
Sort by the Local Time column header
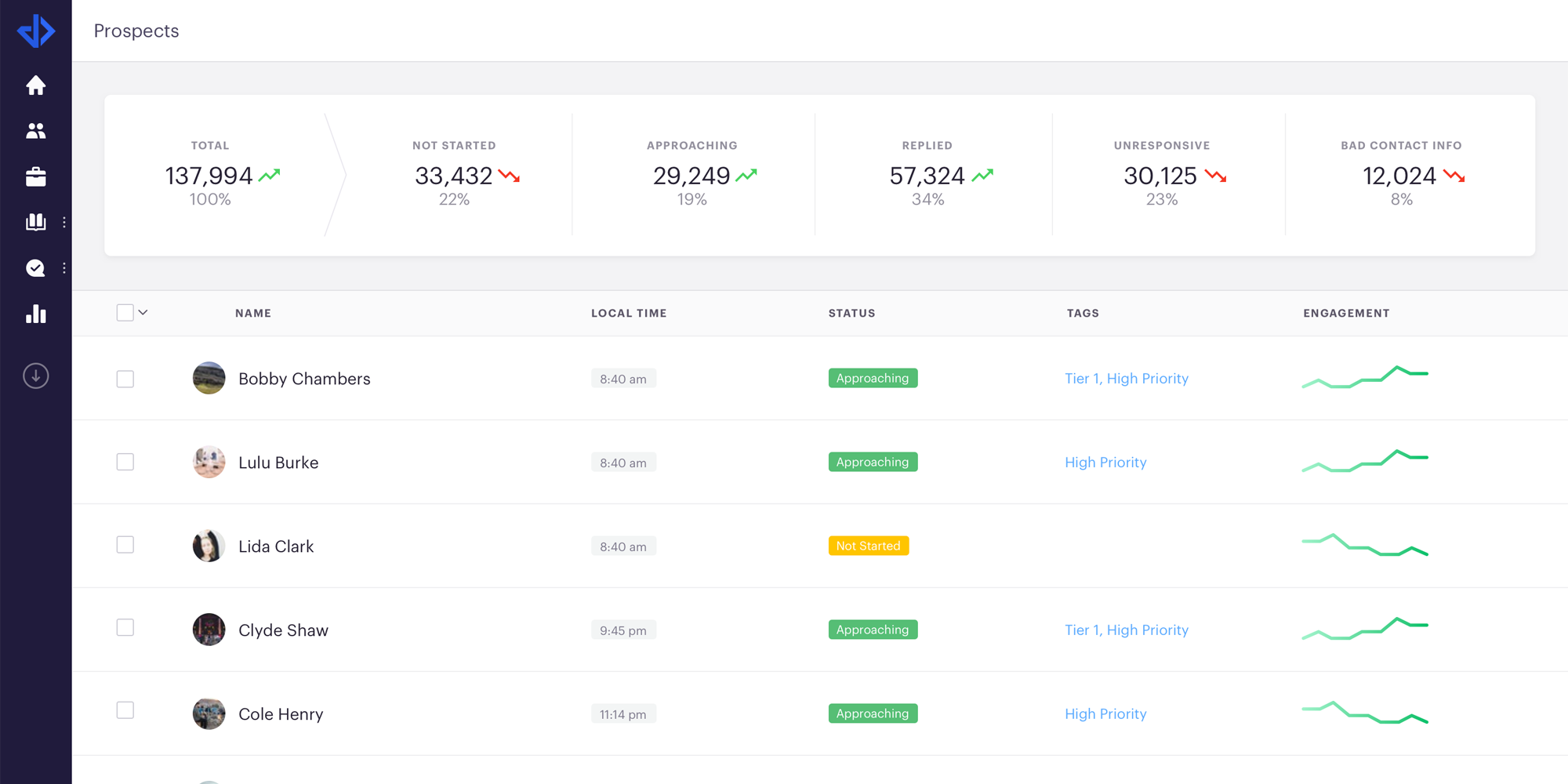pyautogui.click(x=629, y=313)
